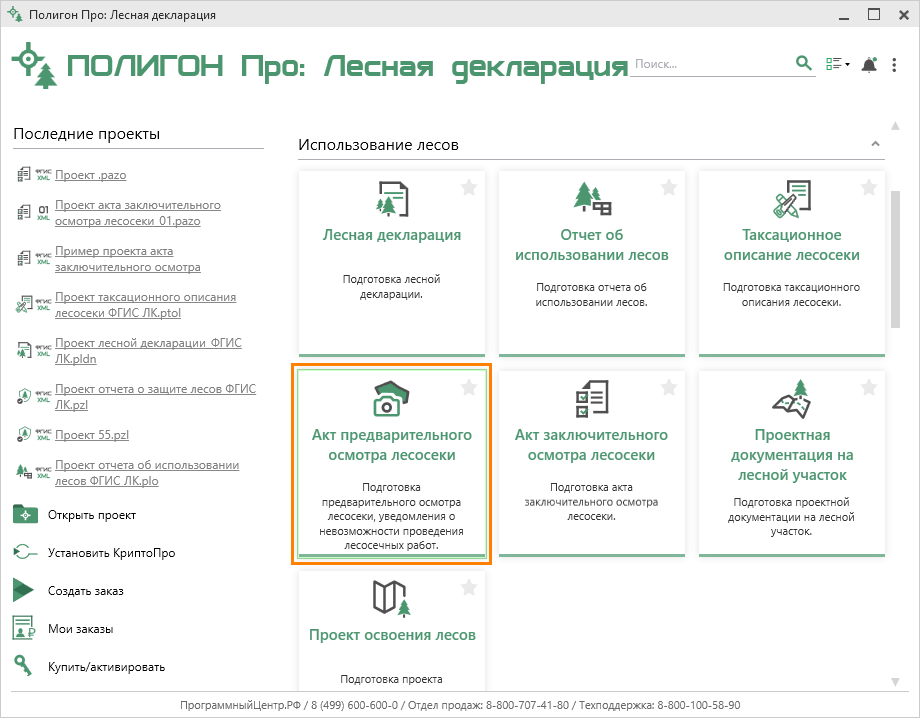Open Пример проекта акта заключительного осмотра

127,259
